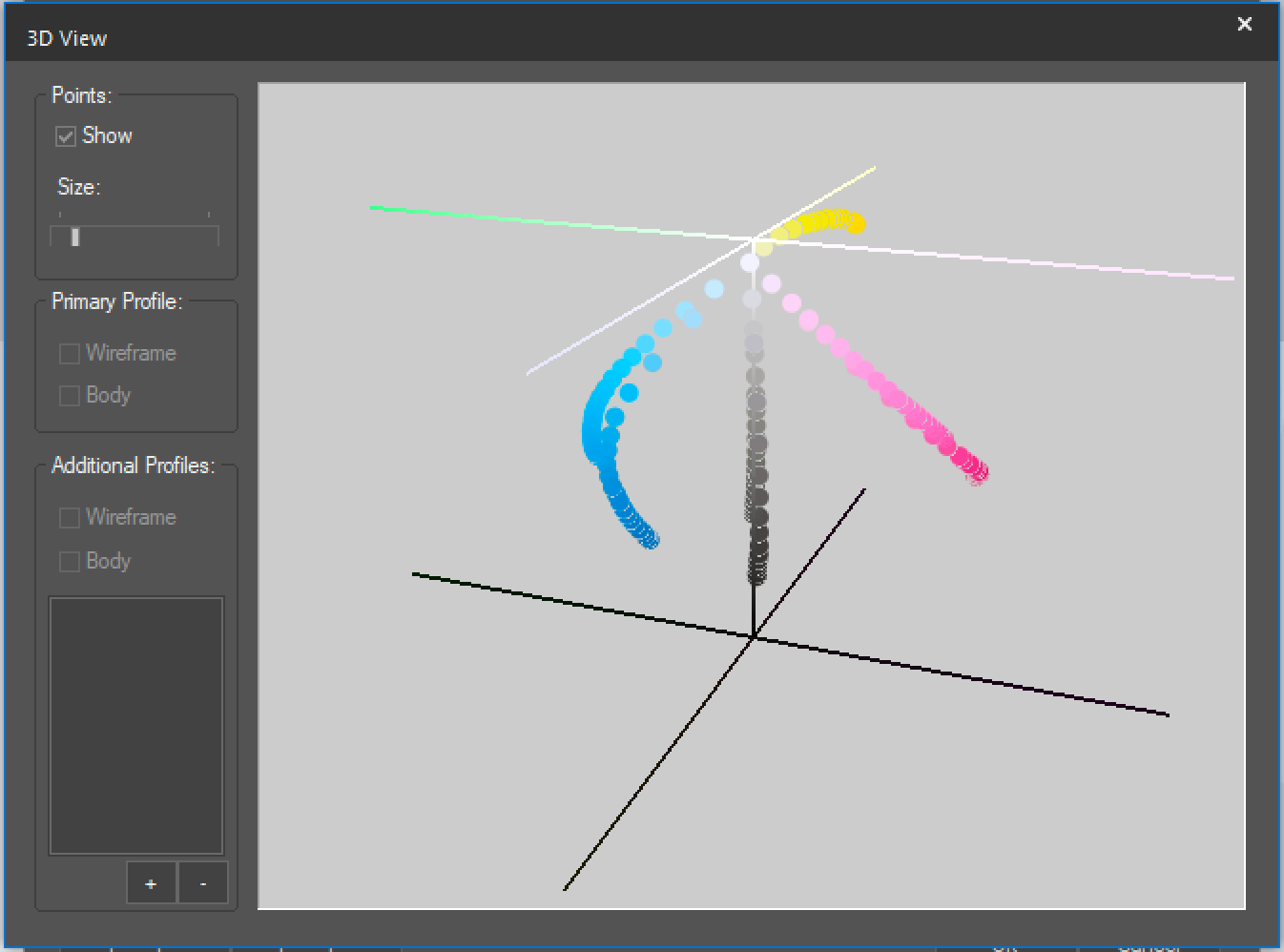Screen dimensions: 1284x952
Task: Click the Size label
Action: (78, 187)
